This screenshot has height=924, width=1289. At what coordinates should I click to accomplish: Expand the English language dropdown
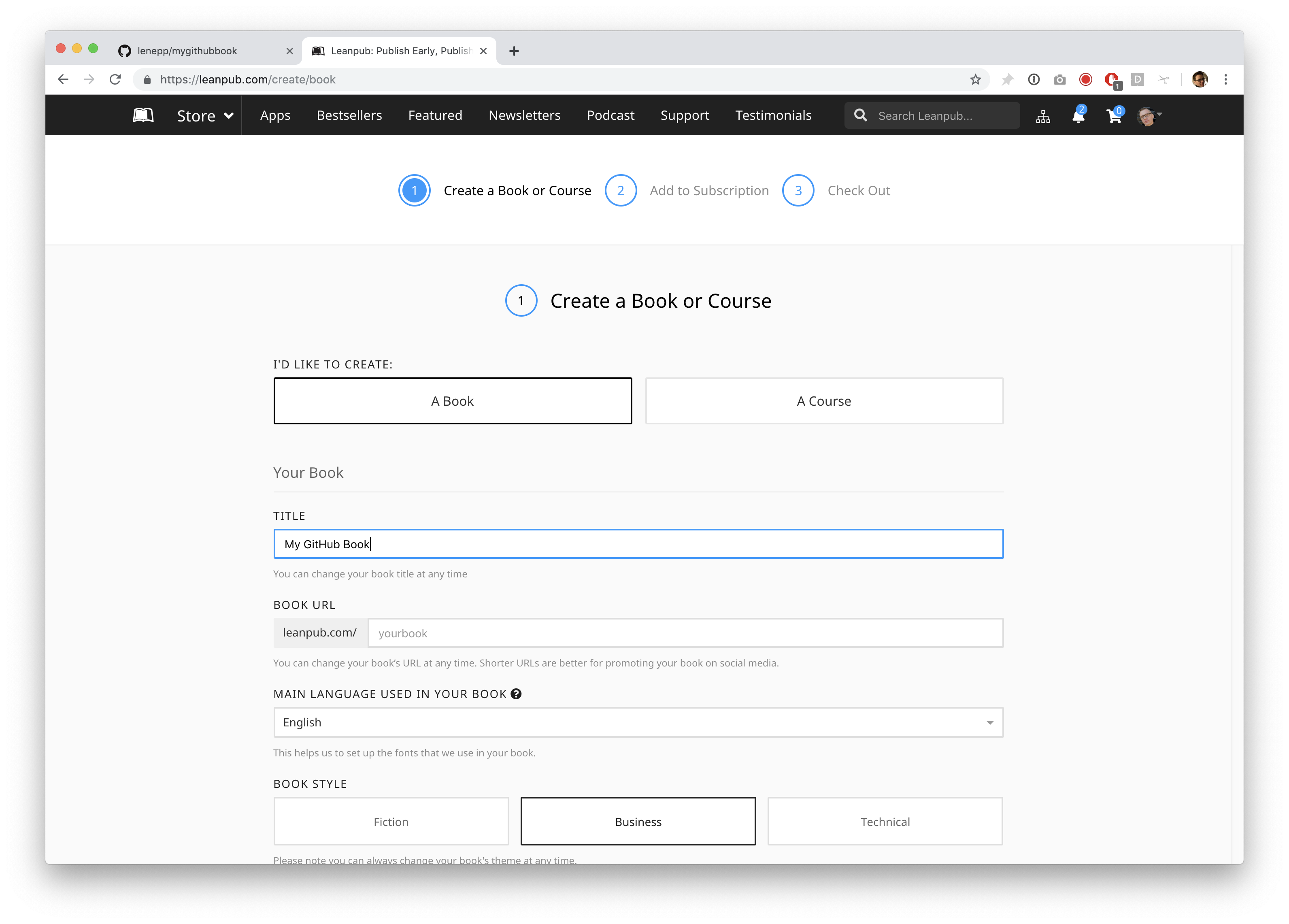tap(638, 722)
